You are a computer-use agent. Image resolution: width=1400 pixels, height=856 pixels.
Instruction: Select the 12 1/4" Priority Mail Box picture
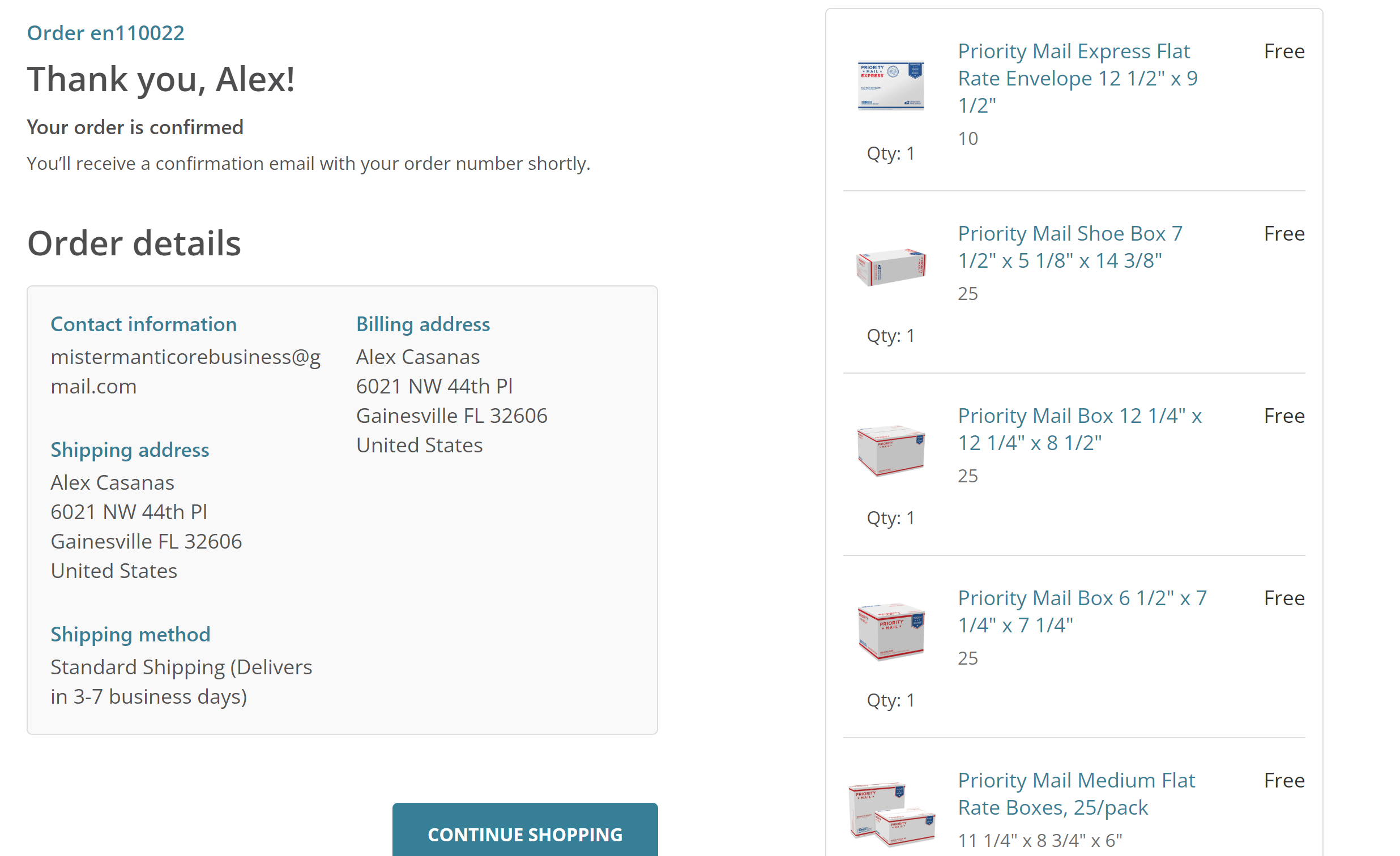890,450
